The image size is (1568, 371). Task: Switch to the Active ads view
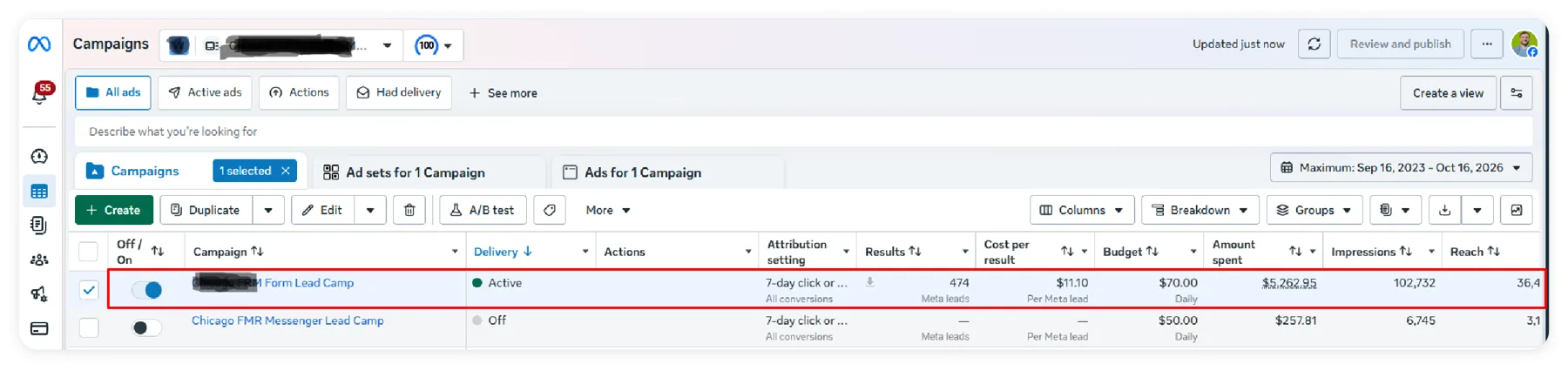[205, 92]
